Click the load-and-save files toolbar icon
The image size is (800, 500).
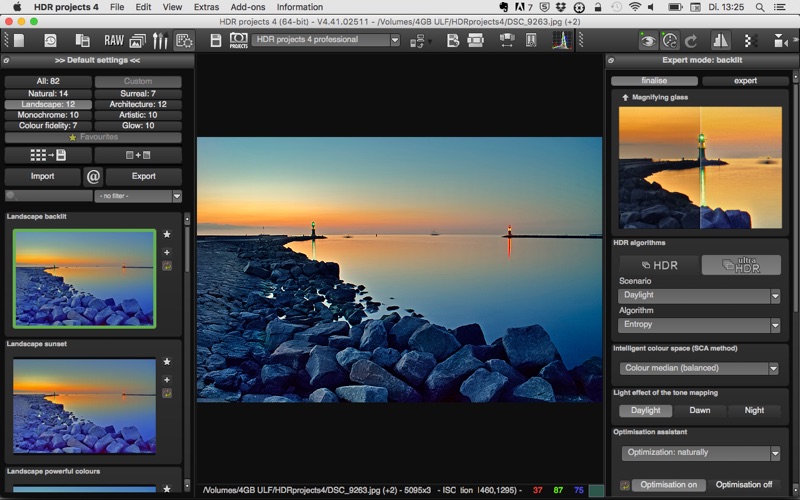pos(82,40)
